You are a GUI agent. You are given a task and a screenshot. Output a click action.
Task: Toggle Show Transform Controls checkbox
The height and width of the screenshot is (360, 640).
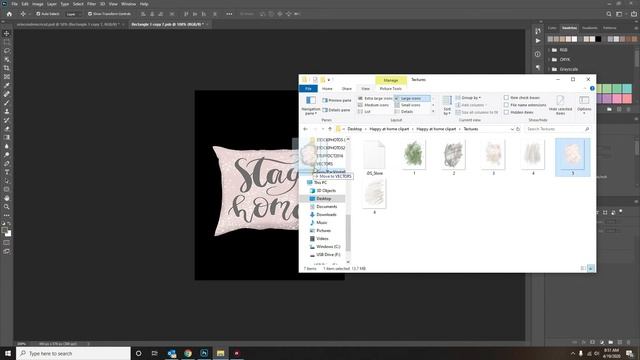90,14
